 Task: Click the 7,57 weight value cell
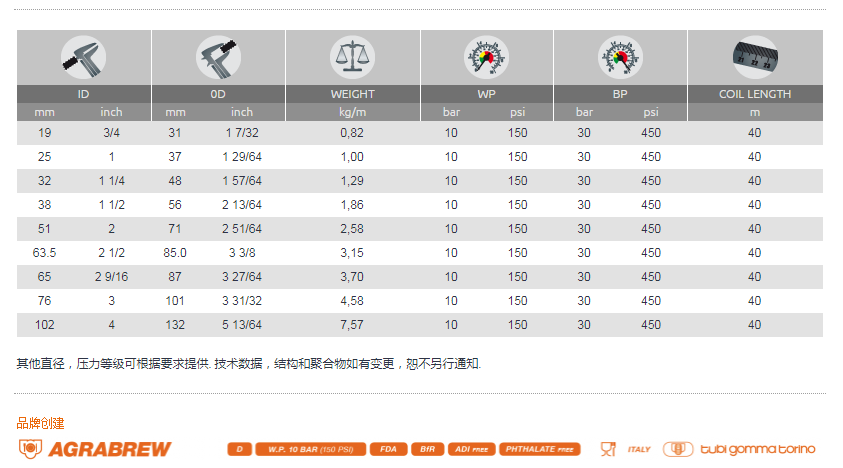click(352, 325)
